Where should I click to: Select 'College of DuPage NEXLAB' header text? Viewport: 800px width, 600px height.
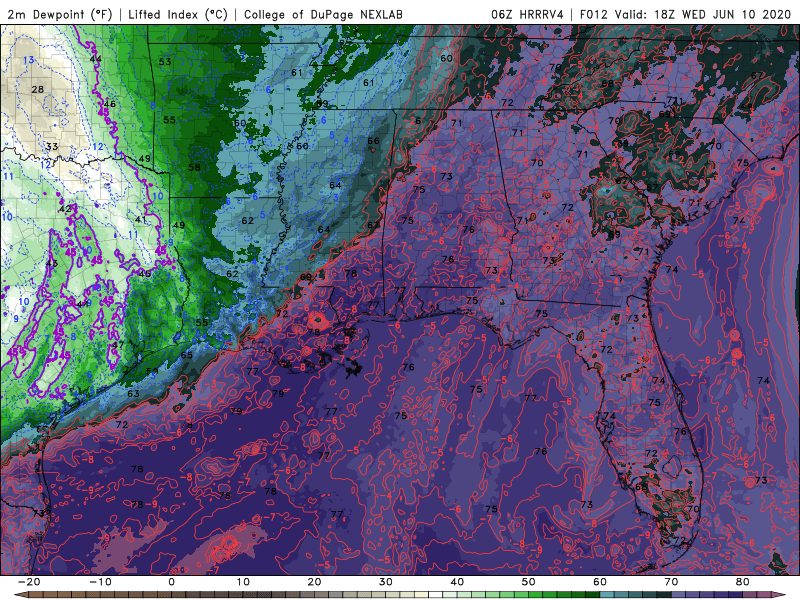(x=323, y=14)
